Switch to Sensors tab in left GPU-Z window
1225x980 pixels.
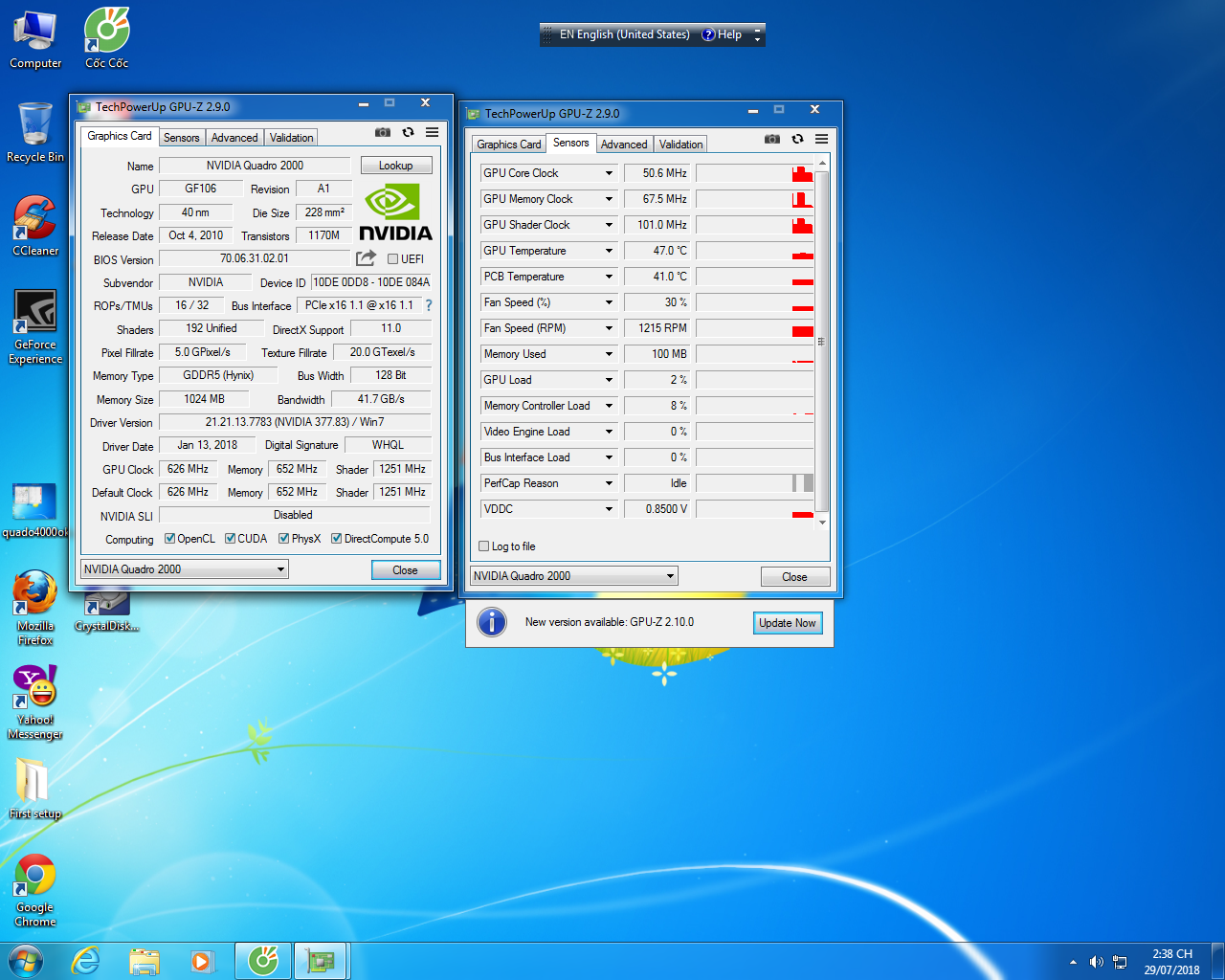(181, 138)
